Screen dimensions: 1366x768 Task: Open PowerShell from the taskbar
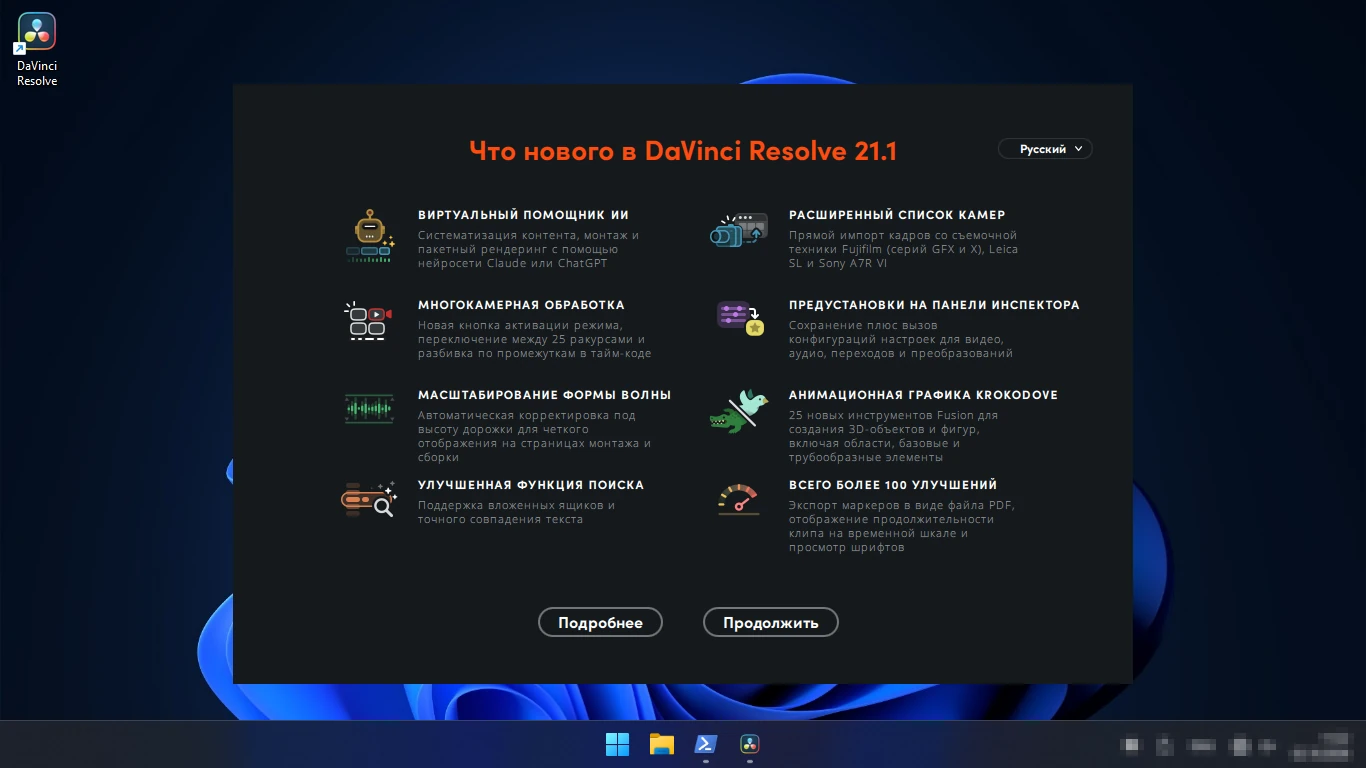click(706, 744)
